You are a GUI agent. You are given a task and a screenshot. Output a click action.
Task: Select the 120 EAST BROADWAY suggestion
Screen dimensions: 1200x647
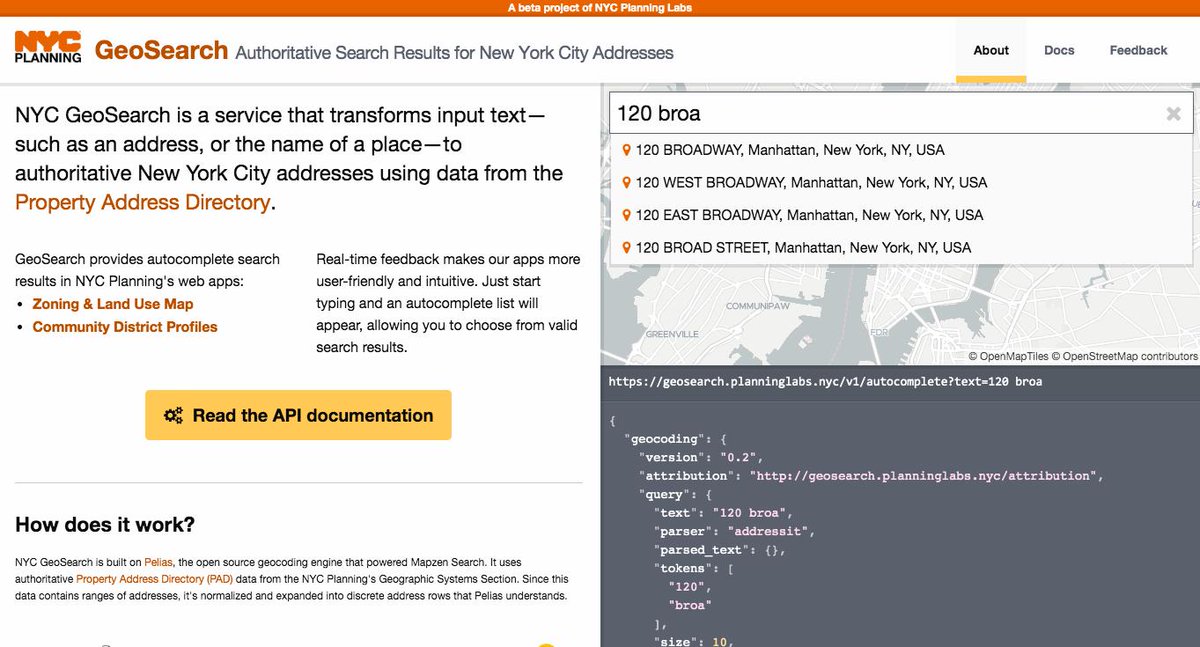click(901, 215)
